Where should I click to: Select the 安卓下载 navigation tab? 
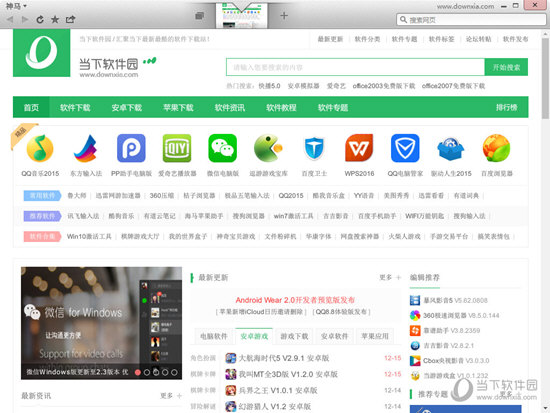tap(127, 107)
